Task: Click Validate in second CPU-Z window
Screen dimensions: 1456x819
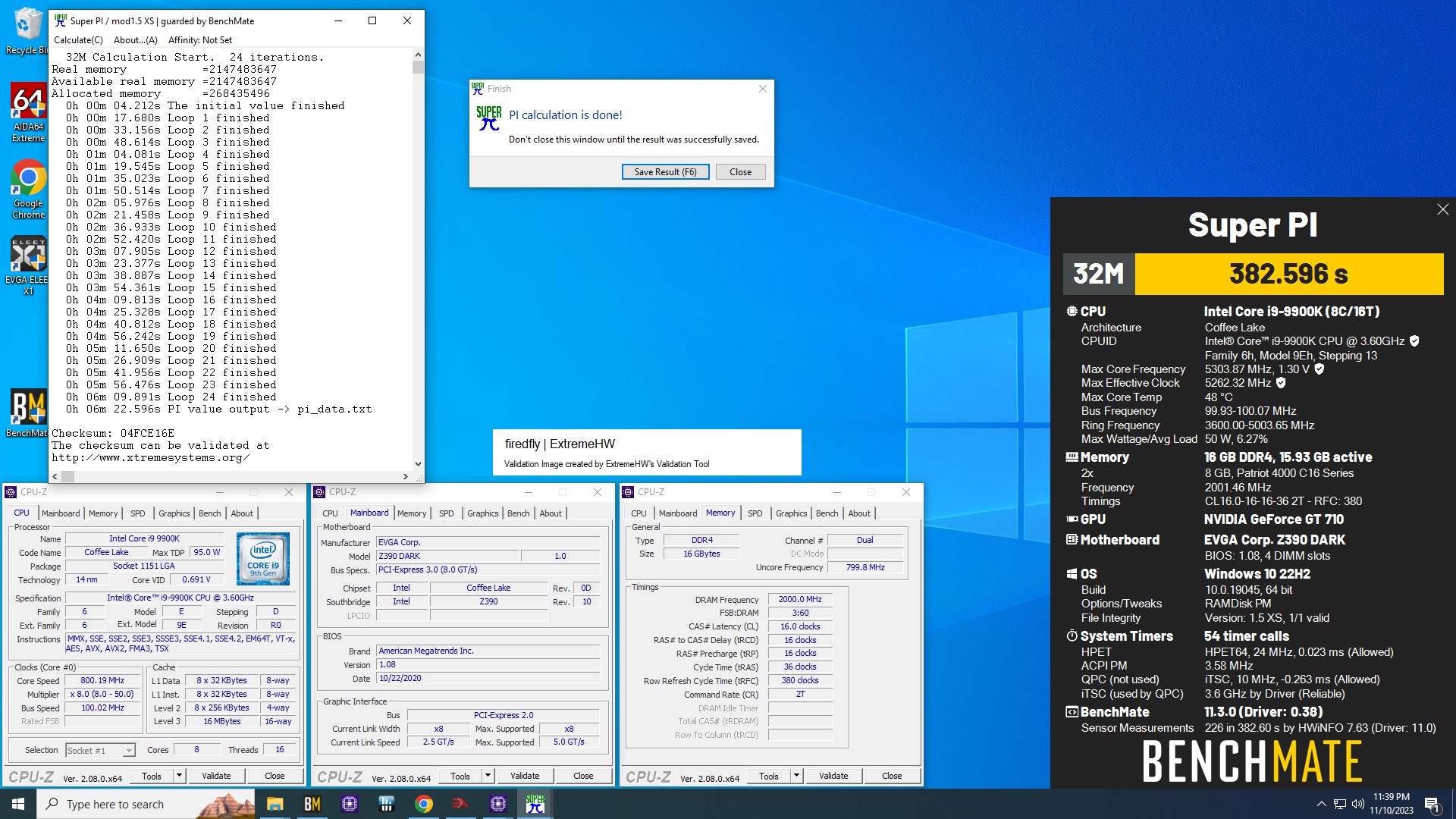Action: (x=525, y=776)
